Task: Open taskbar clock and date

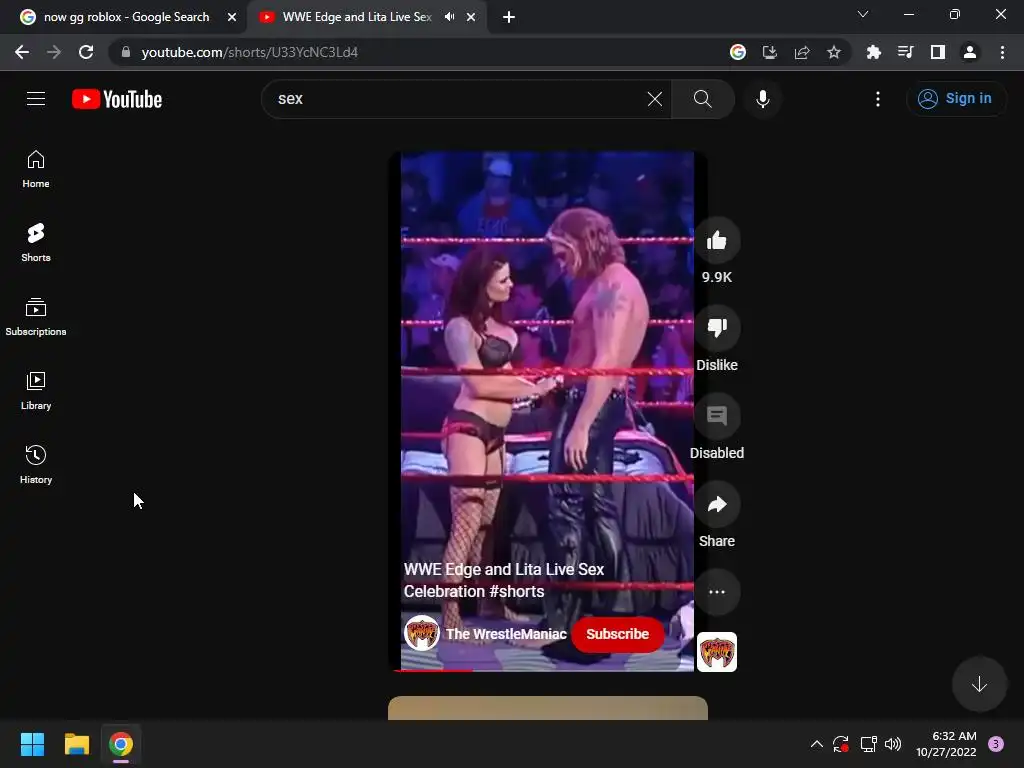Action: [946, 744]
